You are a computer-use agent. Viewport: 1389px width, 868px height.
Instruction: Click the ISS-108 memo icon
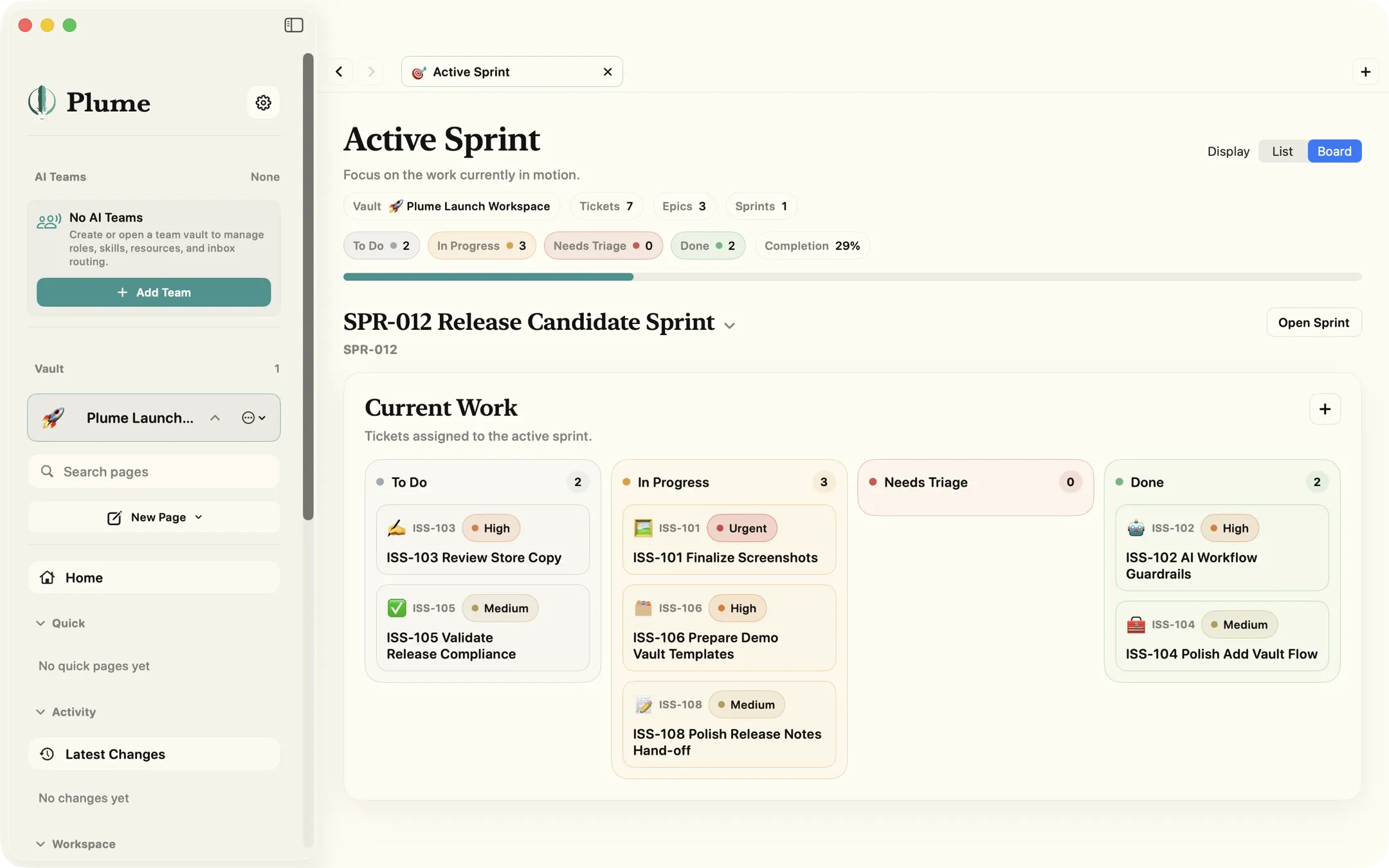click(x=643, y=704)
